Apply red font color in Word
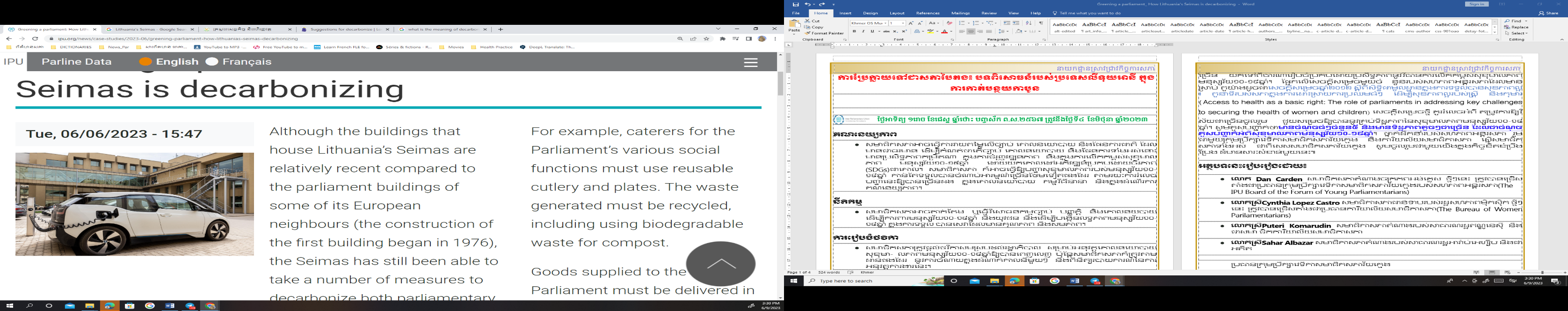 [945, 31]
